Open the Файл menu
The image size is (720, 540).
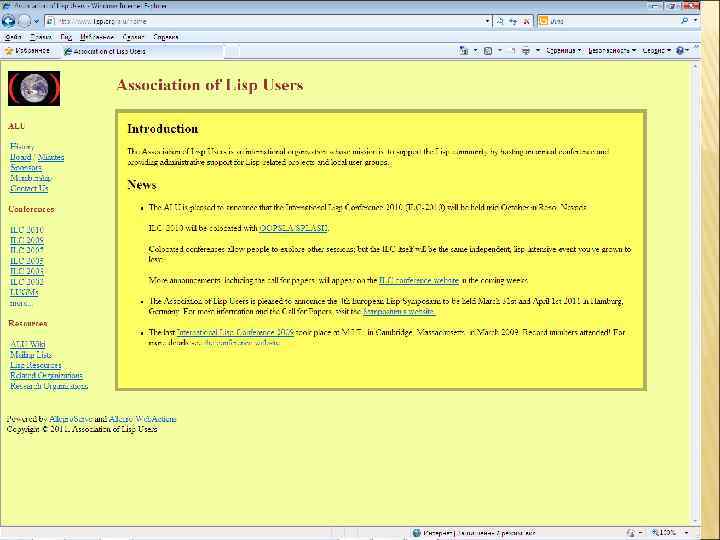pos(13,37)
